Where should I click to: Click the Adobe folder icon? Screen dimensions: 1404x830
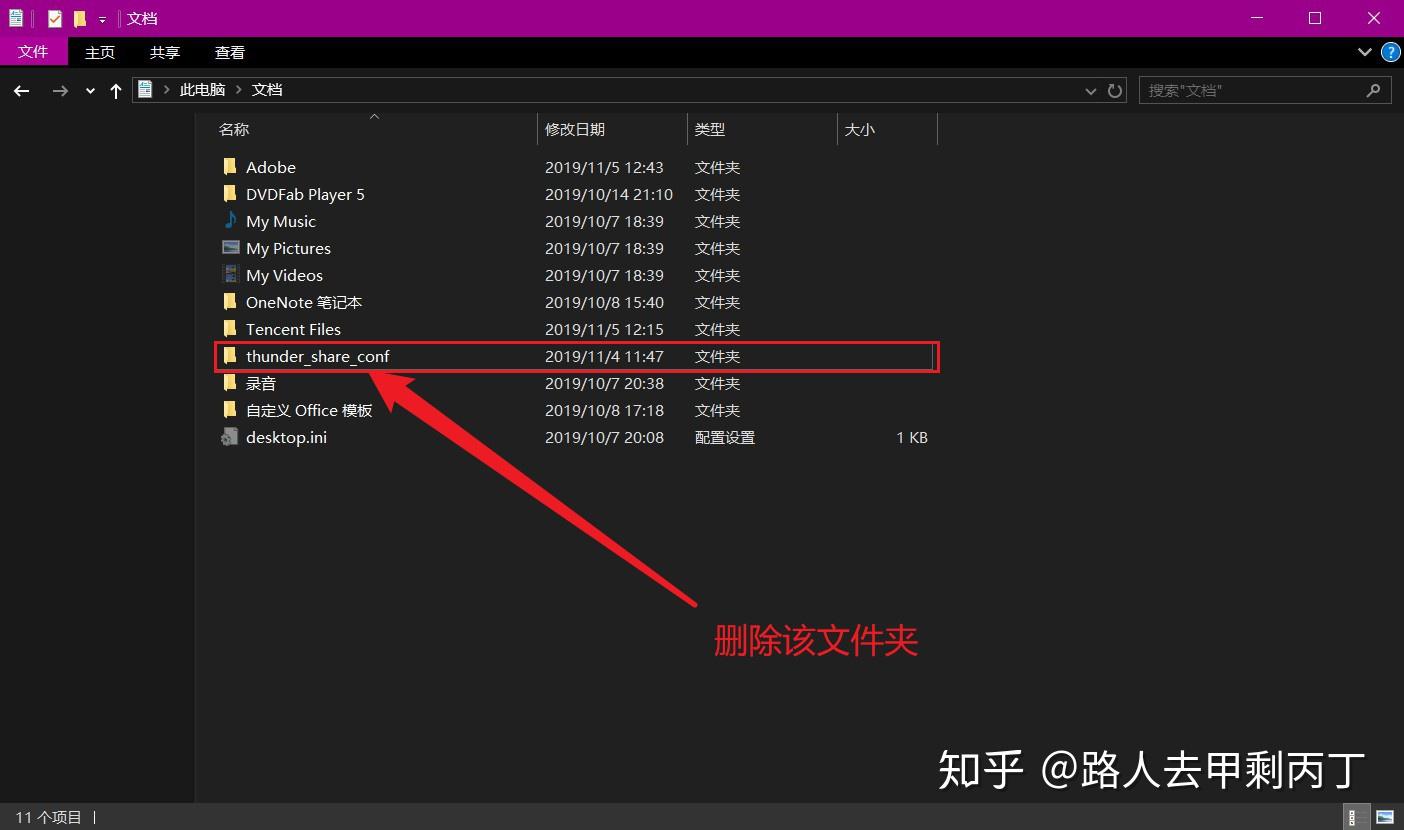point(230,167)
